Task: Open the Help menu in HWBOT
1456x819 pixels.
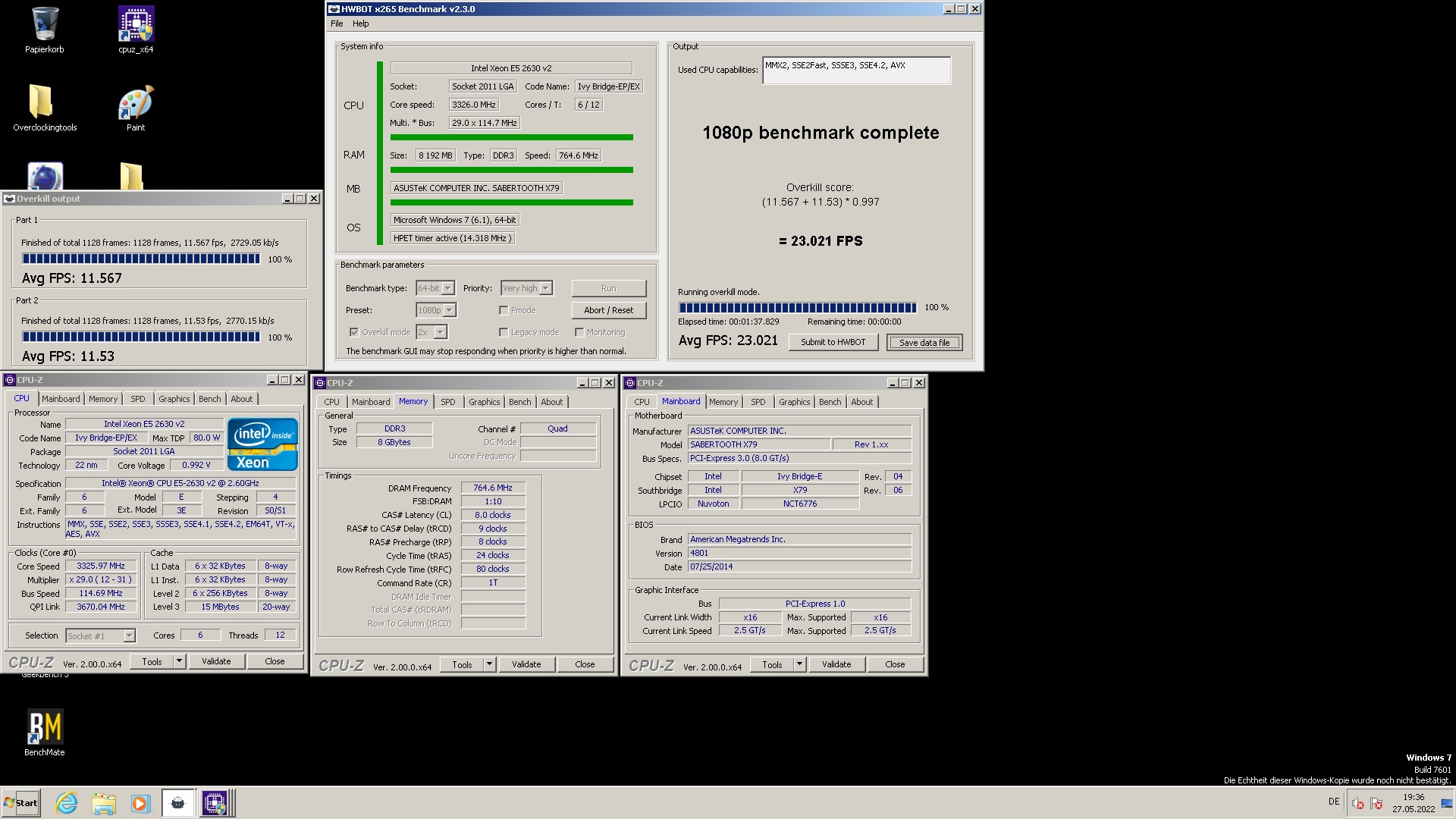Action: click(360, 24)
